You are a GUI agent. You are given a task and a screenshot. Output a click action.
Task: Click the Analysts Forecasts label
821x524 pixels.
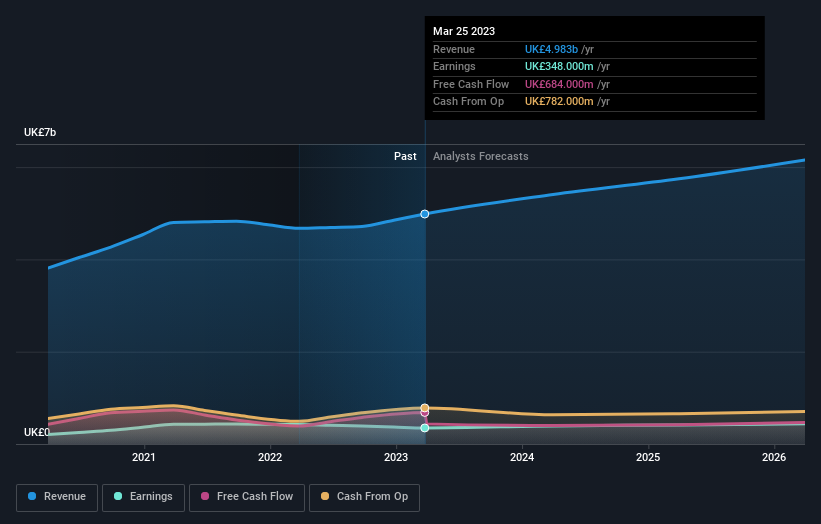click(481, 156)
